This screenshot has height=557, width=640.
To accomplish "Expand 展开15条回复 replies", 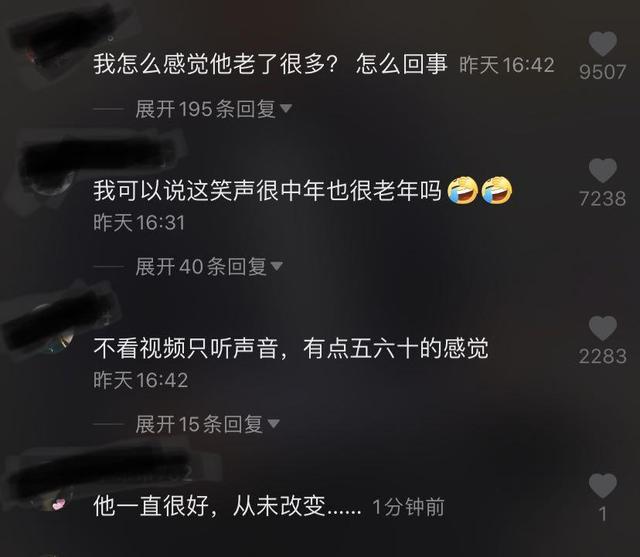I will [207, 424].
